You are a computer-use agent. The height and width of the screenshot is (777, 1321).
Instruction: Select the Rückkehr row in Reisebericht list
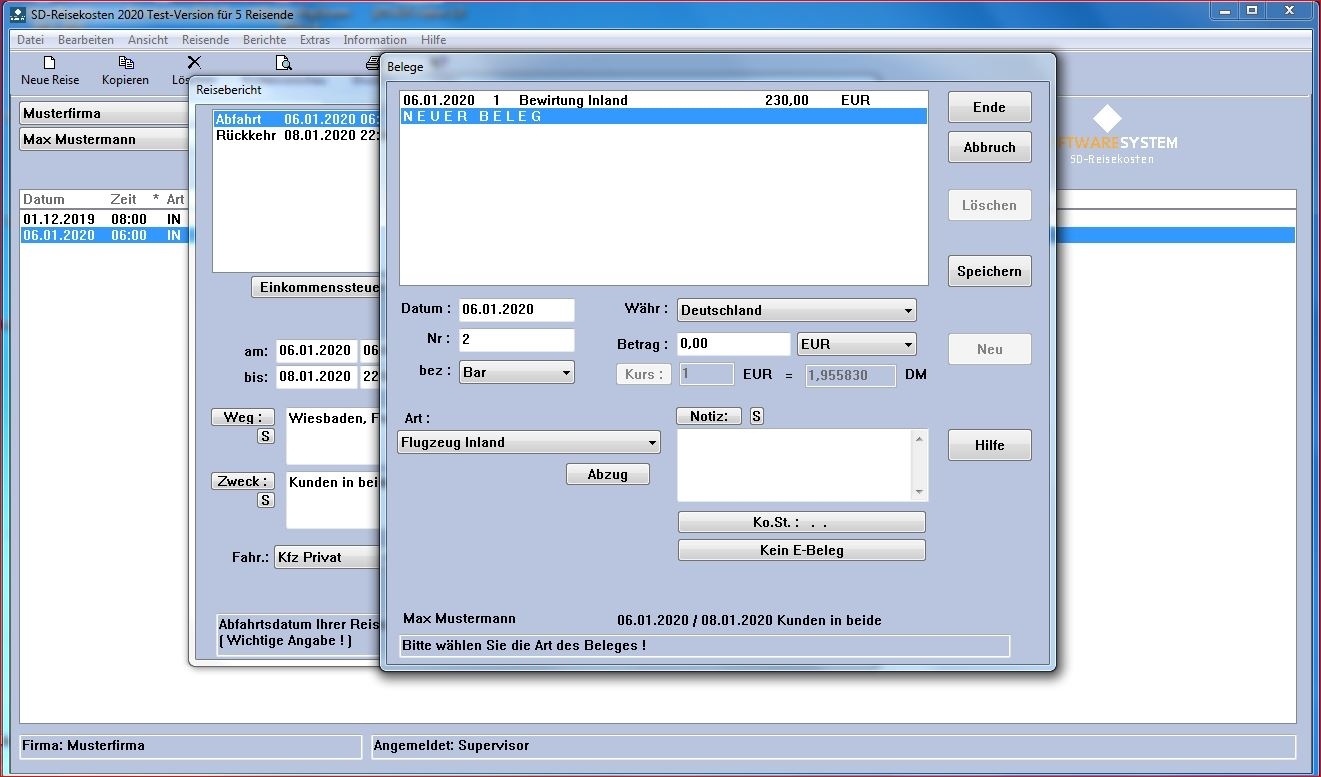click(297, 135)
